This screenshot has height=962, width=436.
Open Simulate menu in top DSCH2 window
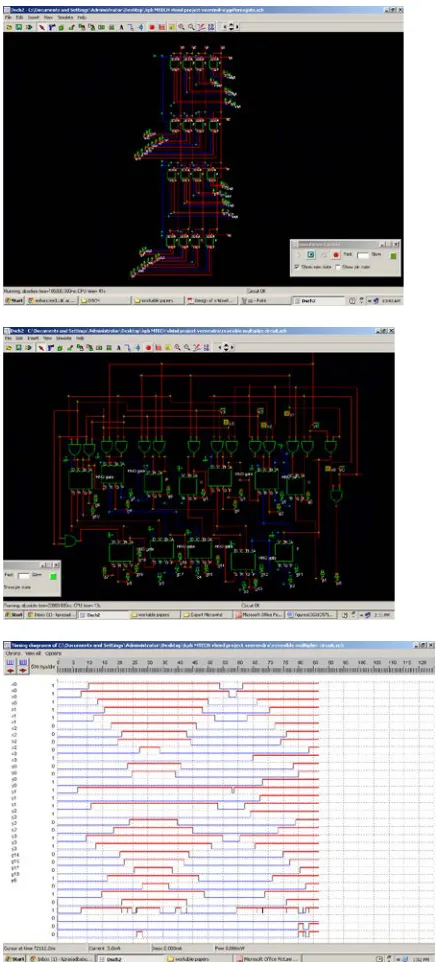tap(64, 18)
